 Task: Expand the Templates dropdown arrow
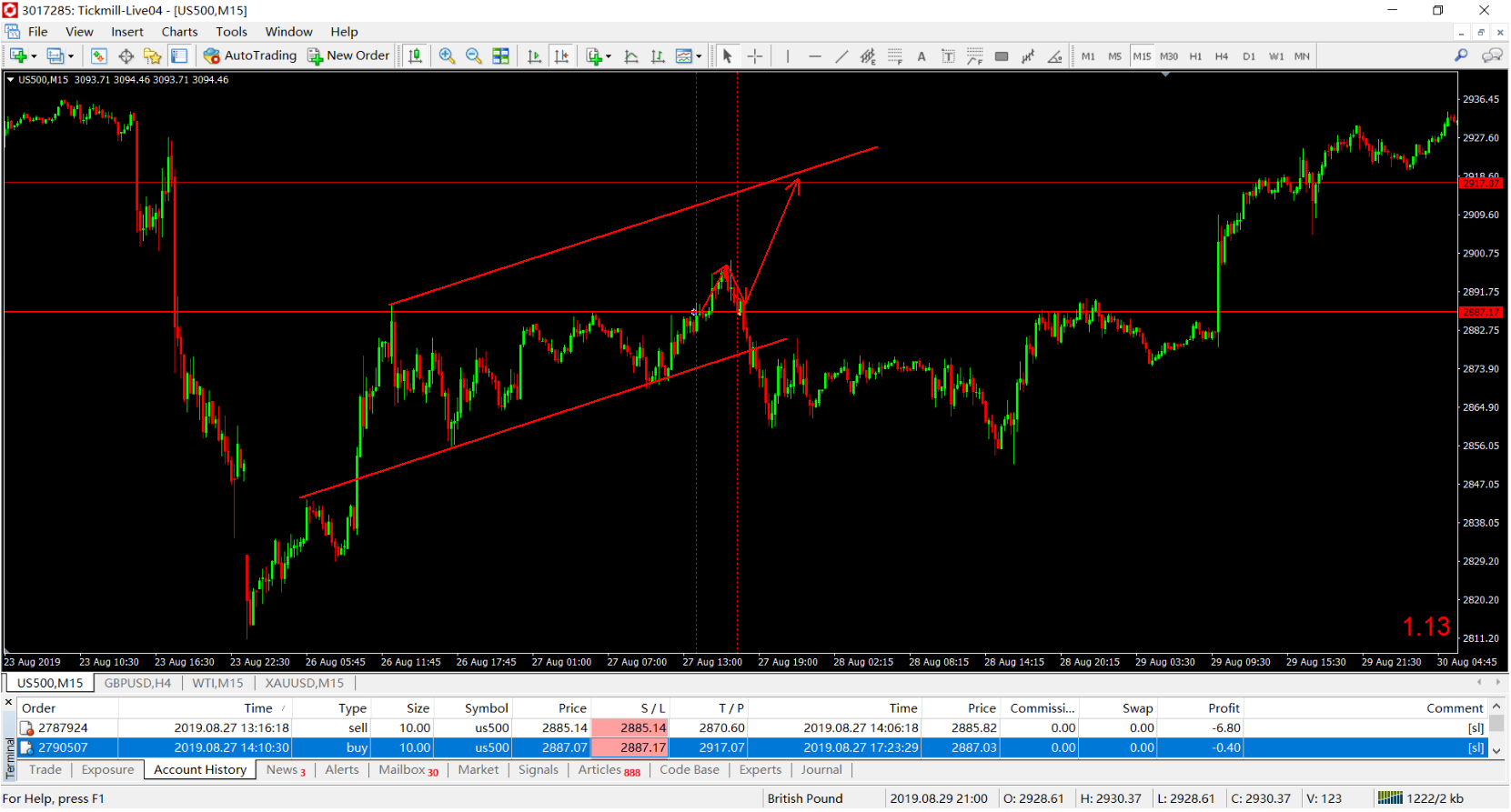point(699,56)
